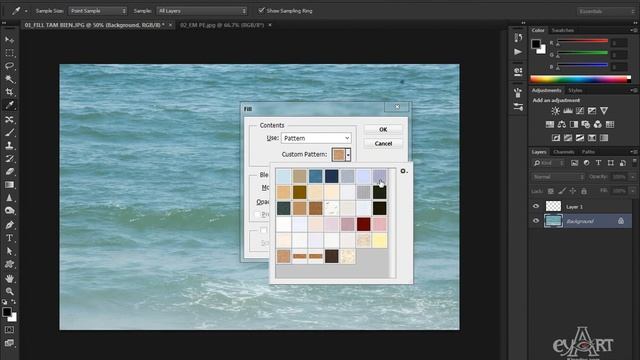The image size is (640, 360).
Task: Select the Path Selection tool
Action: pos(9,251)
